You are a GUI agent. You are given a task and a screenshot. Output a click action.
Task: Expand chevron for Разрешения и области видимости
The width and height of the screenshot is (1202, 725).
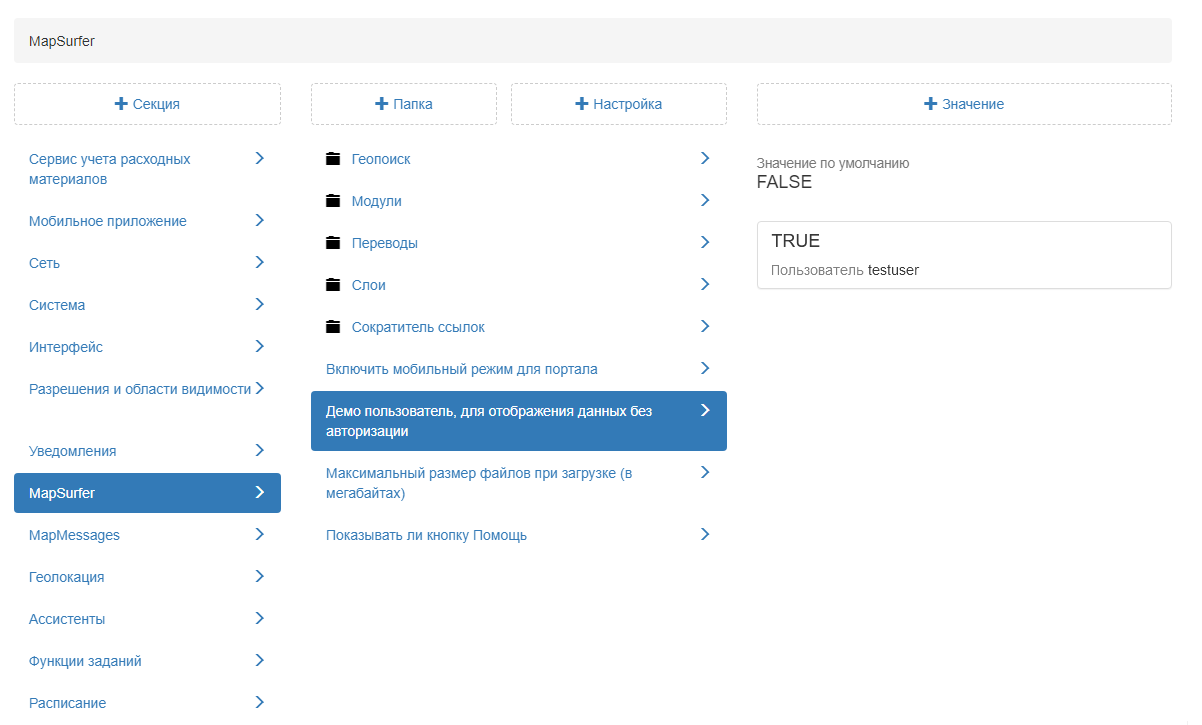coord(259,388)
